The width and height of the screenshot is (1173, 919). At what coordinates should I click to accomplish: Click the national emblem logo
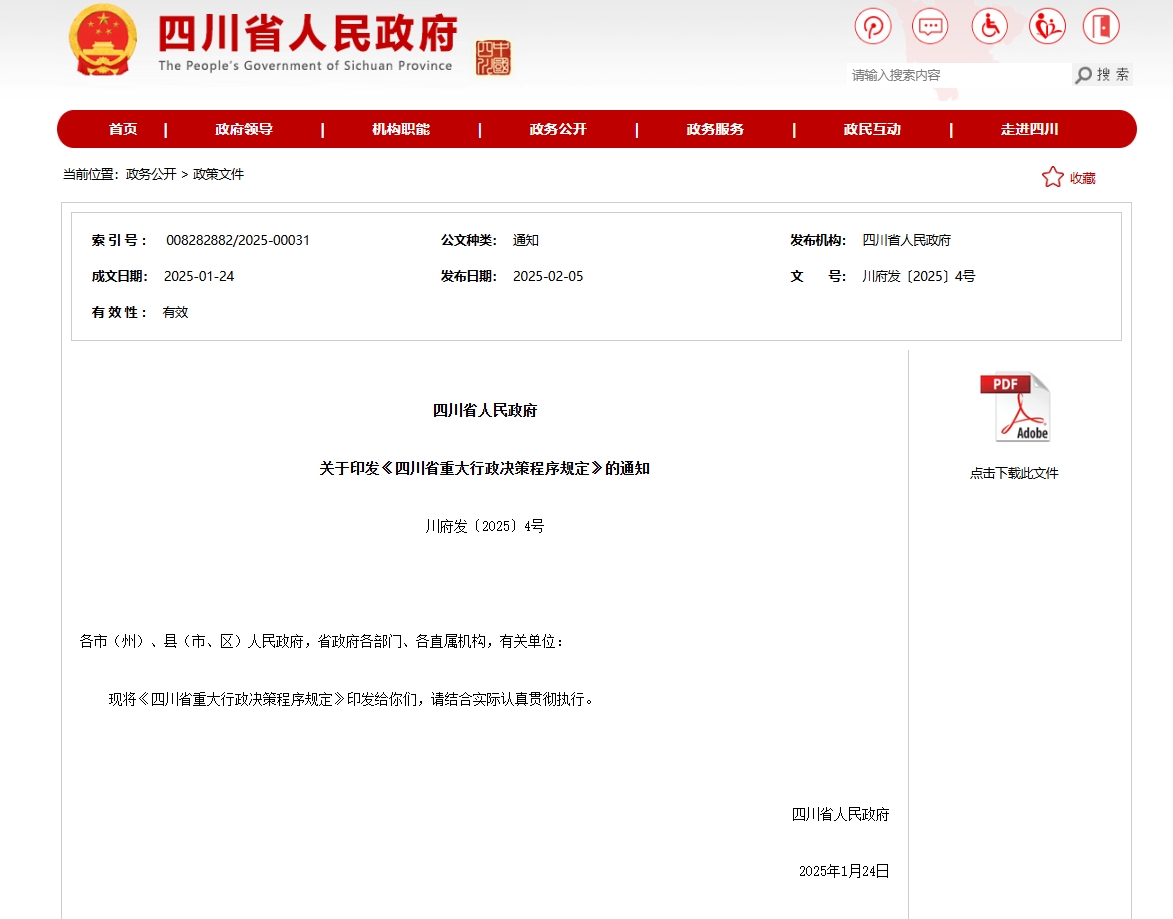101,41
